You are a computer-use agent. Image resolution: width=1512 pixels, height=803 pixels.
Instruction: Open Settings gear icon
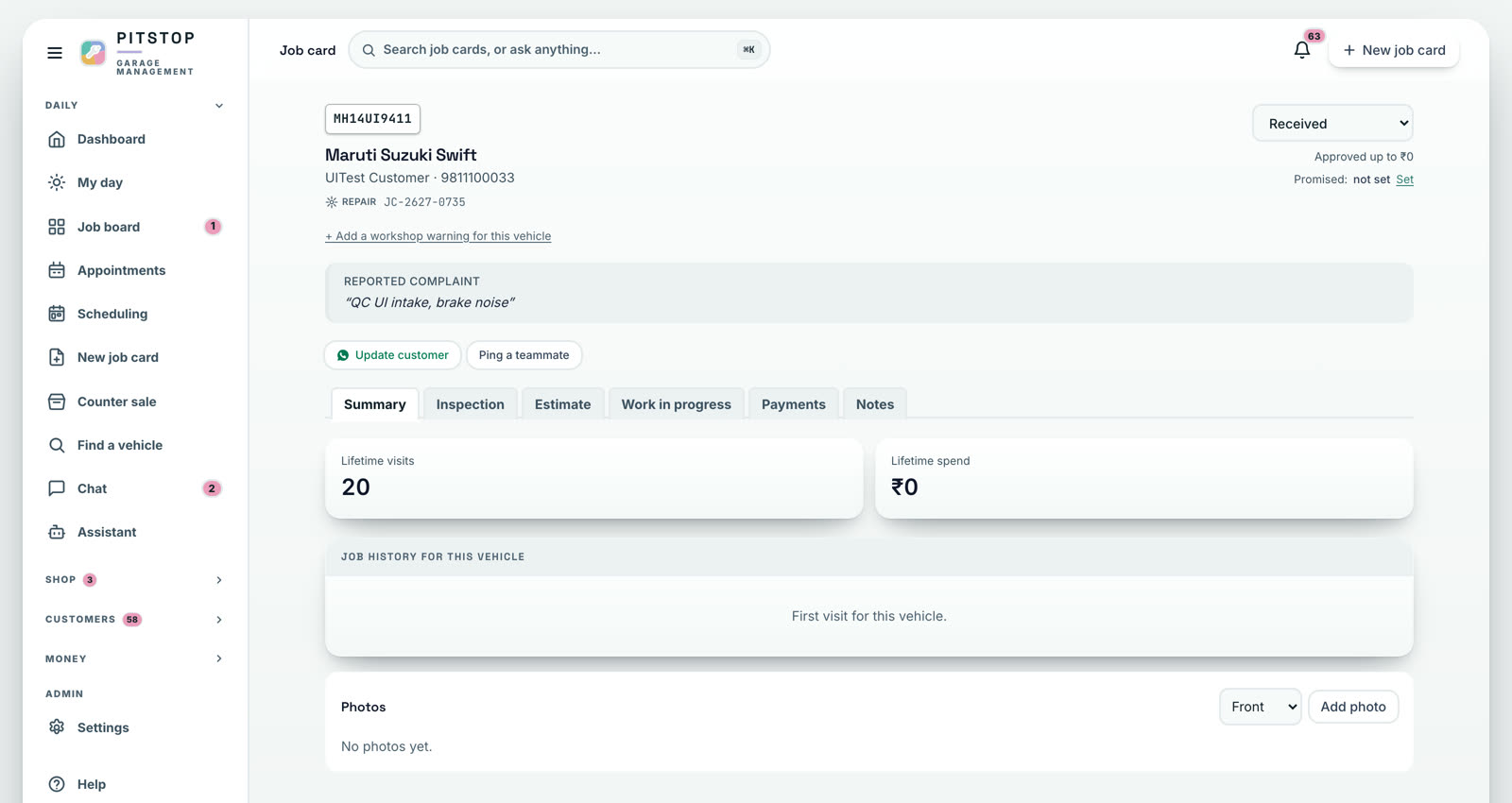(x=57, y=727)
